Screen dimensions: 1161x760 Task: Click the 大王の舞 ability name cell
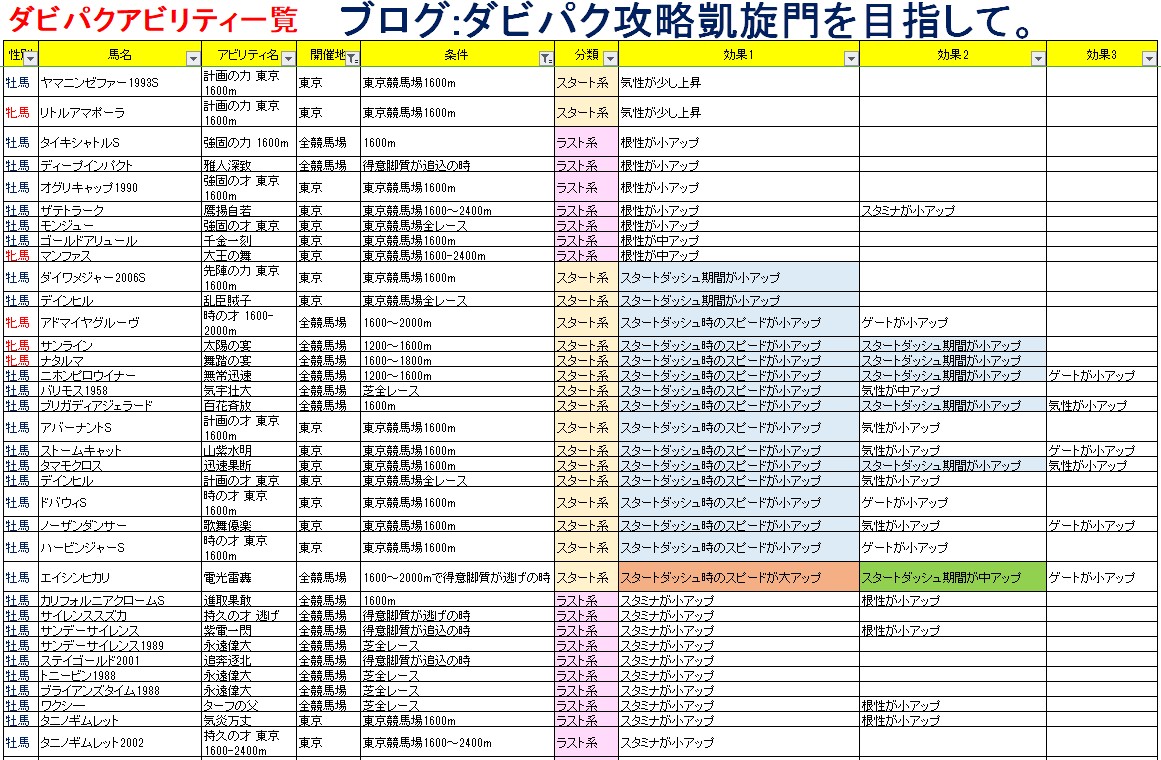point(249,256)
